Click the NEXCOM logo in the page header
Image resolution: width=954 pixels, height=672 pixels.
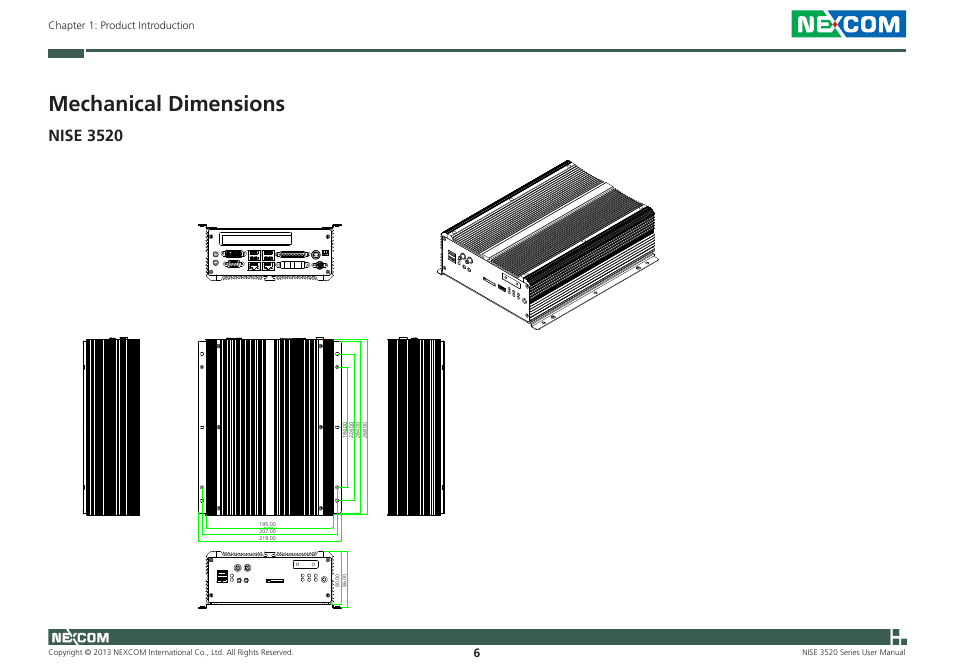[x=848, y=24]
